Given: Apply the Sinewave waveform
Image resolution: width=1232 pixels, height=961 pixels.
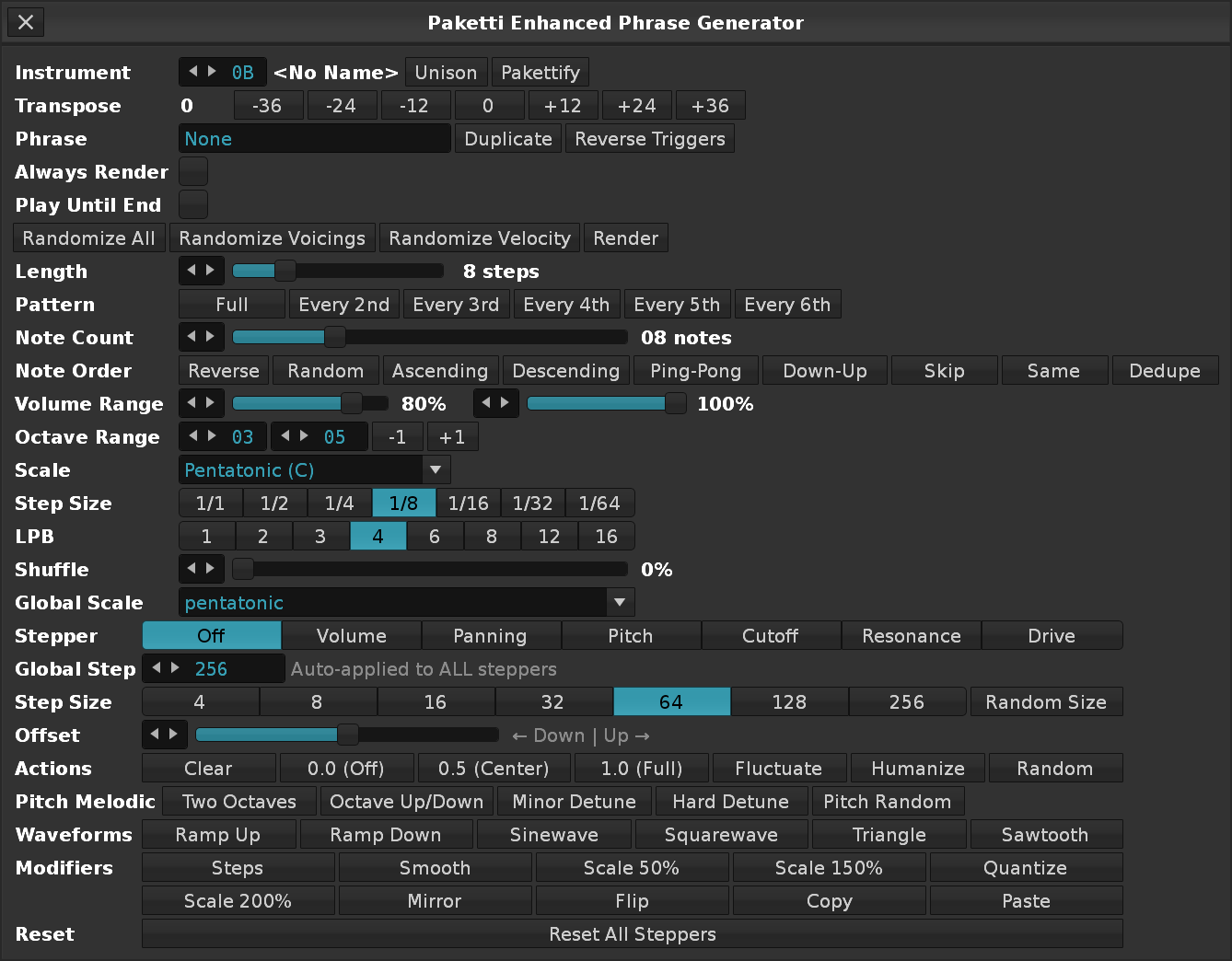Looking at the screenshot, I should click(x=554, y=835).
